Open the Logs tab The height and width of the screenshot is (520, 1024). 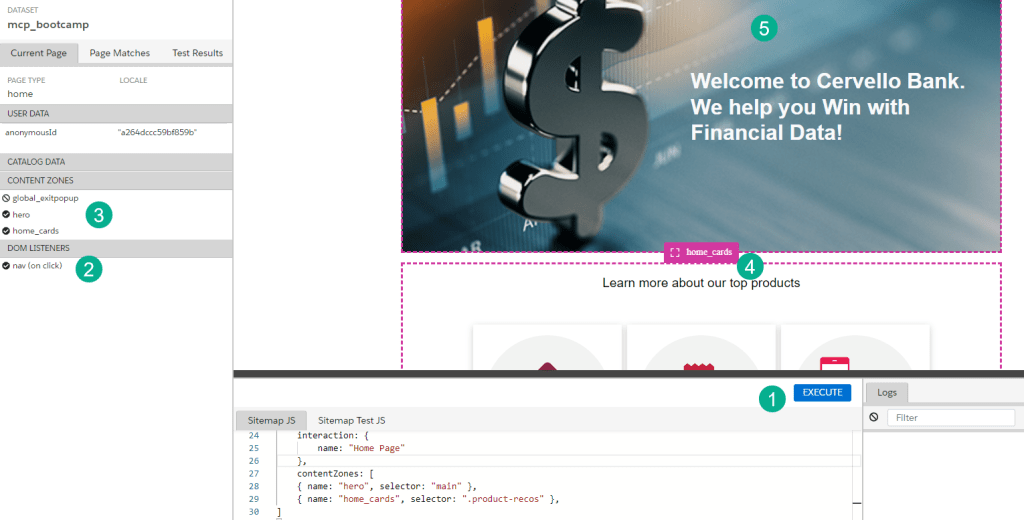(x=887, y=393)
